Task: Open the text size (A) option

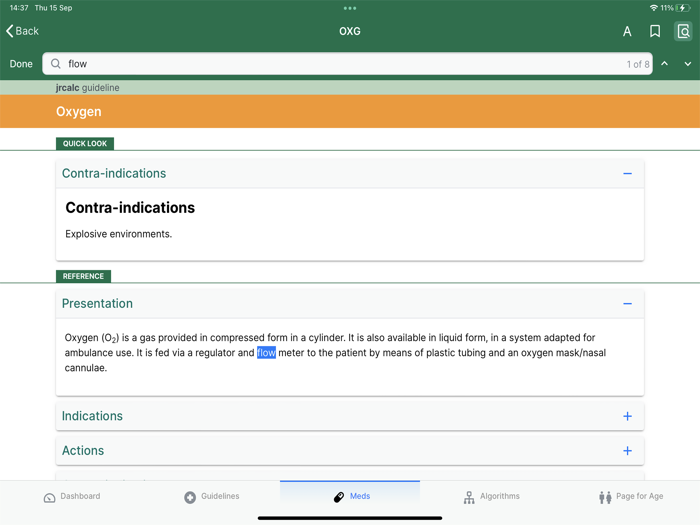Action: click(x=627, y=31)
